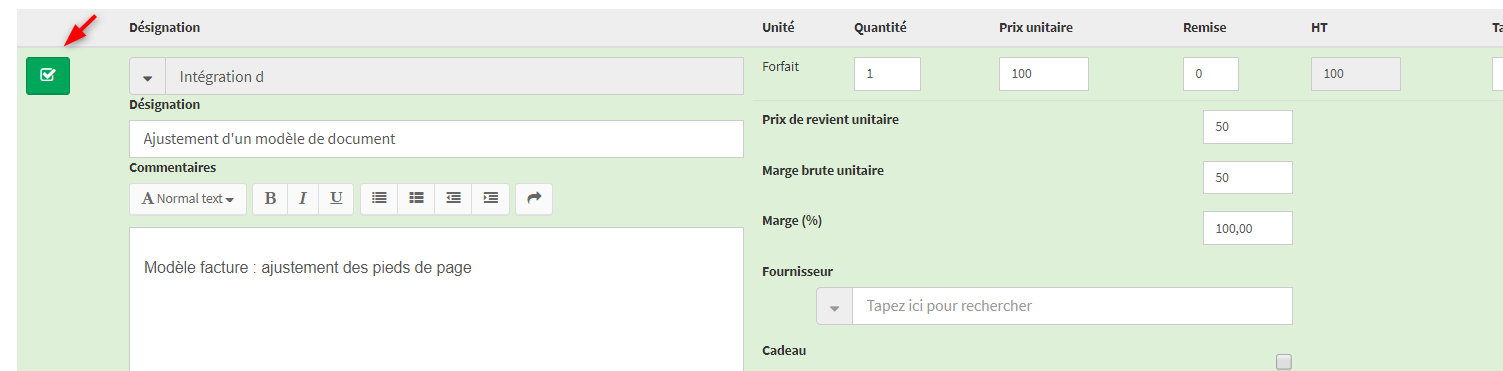
Task: Expand the Fournisseur dropdown arrow
Action: [x=834, y=306]
